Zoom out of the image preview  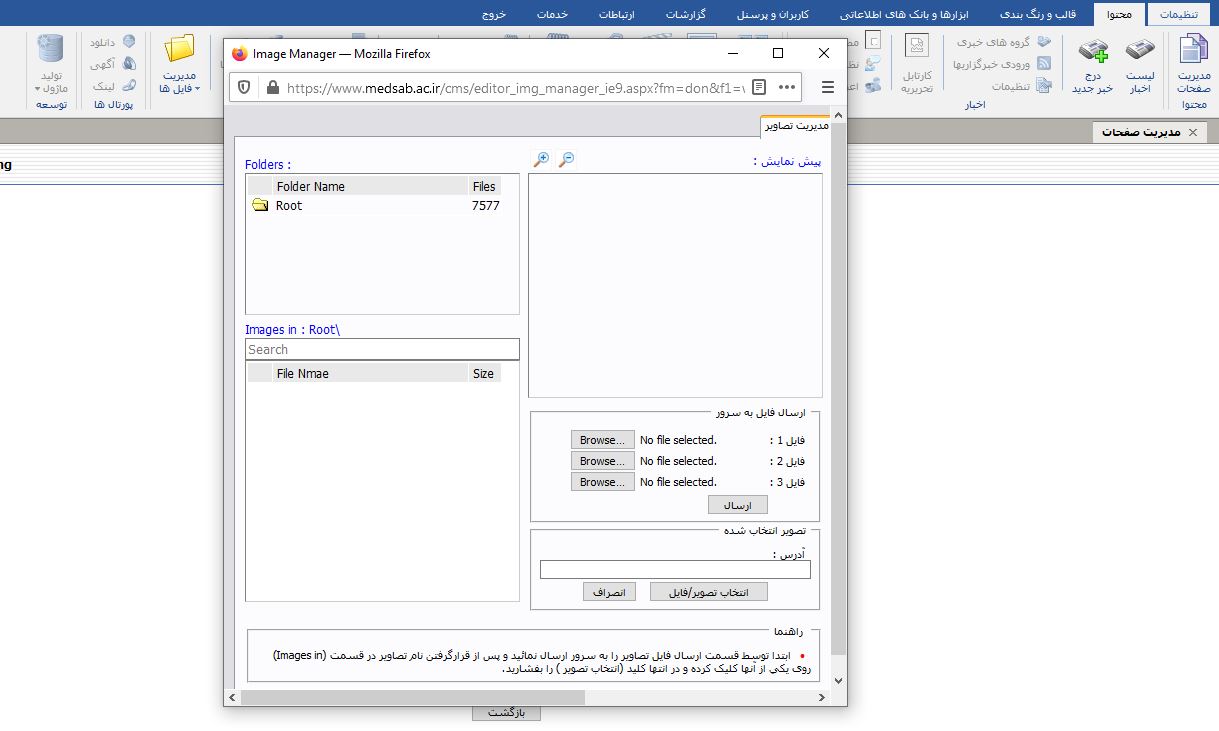pos(566,159)
